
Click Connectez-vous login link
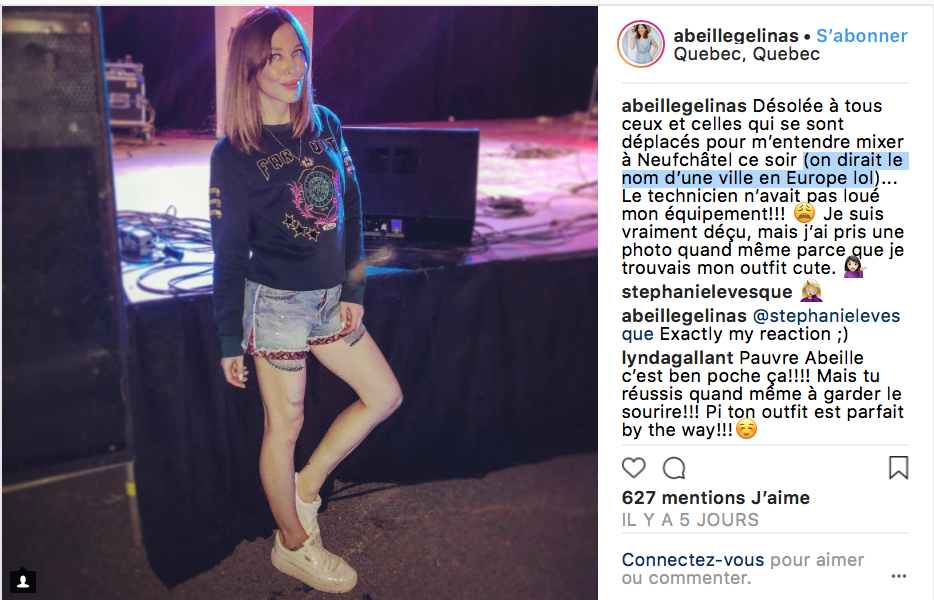(692, 560)
